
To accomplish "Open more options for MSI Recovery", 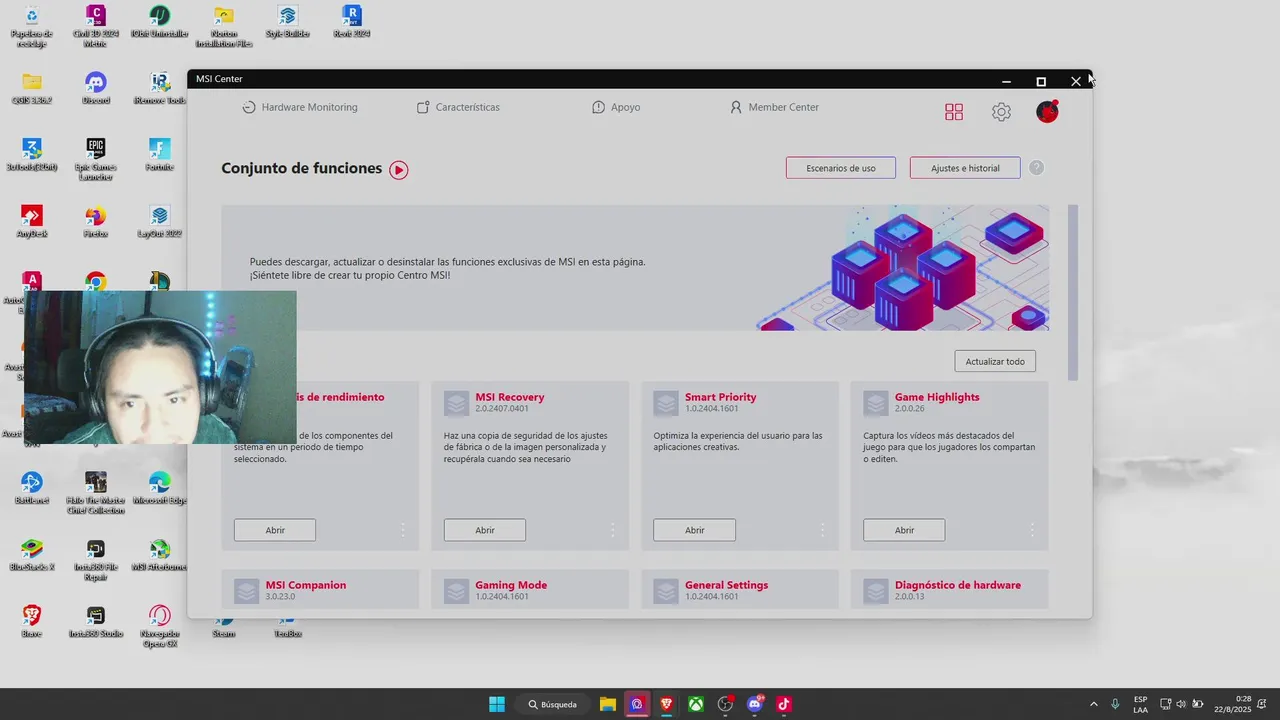I will (613, 530).
